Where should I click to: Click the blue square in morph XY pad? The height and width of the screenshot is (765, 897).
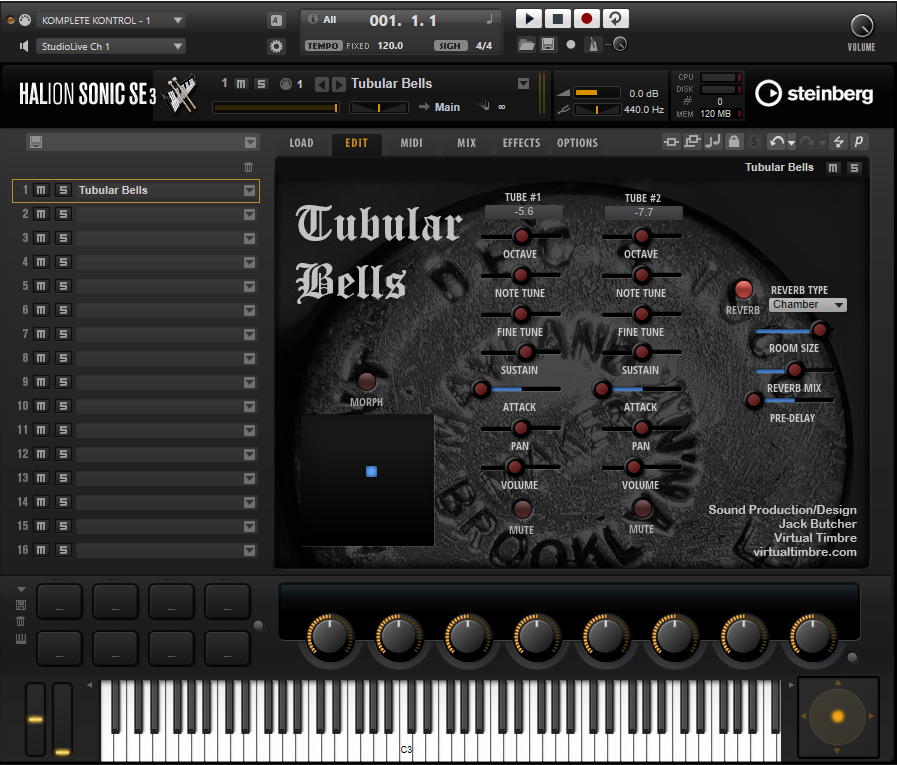[371, 471]
